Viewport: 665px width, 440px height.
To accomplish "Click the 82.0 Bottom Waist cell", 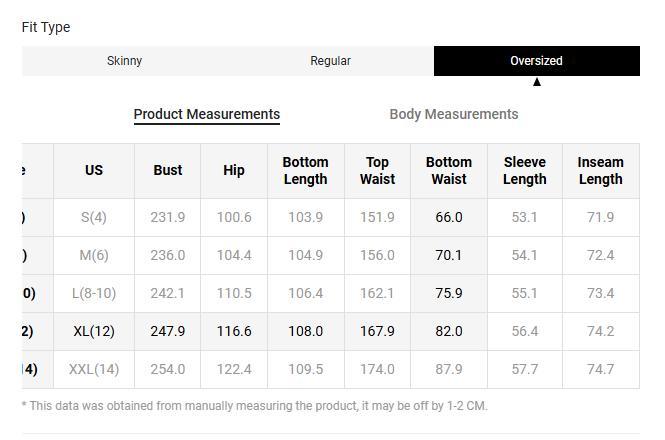I will [x=448, y=331].
